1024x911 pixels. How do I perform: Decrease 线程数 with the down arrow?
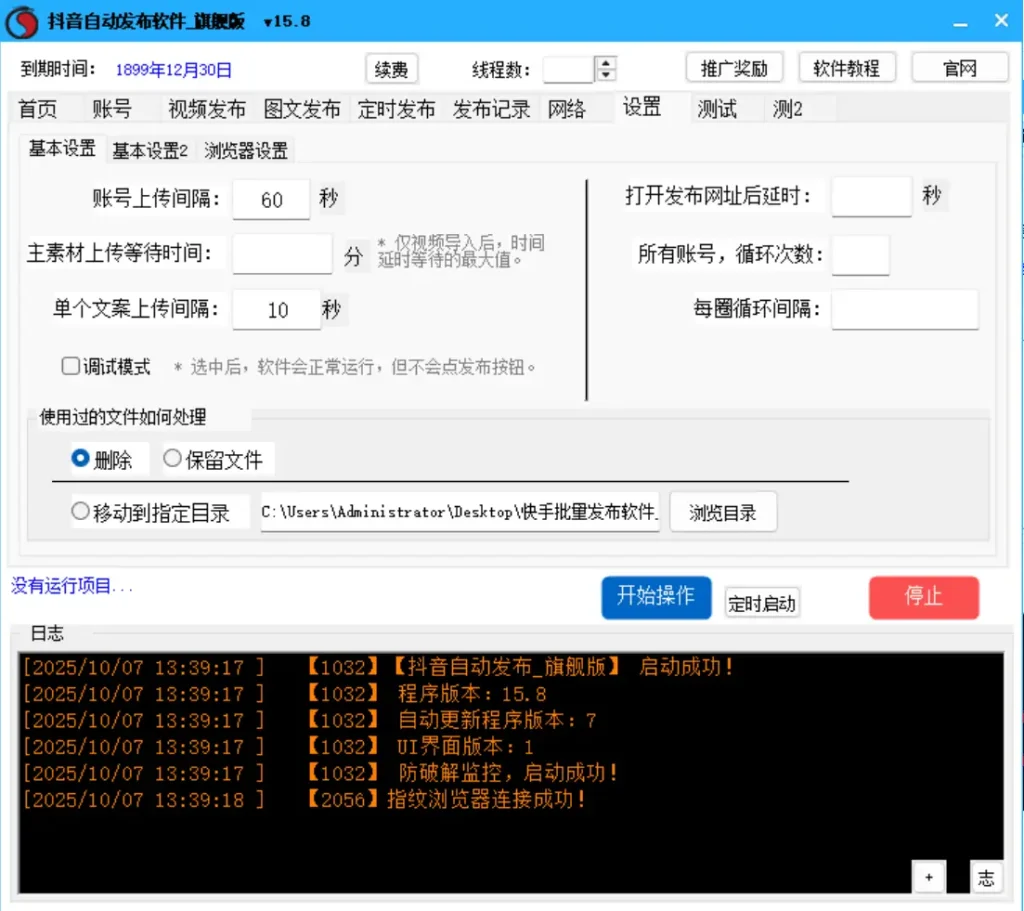pos(605,75)
